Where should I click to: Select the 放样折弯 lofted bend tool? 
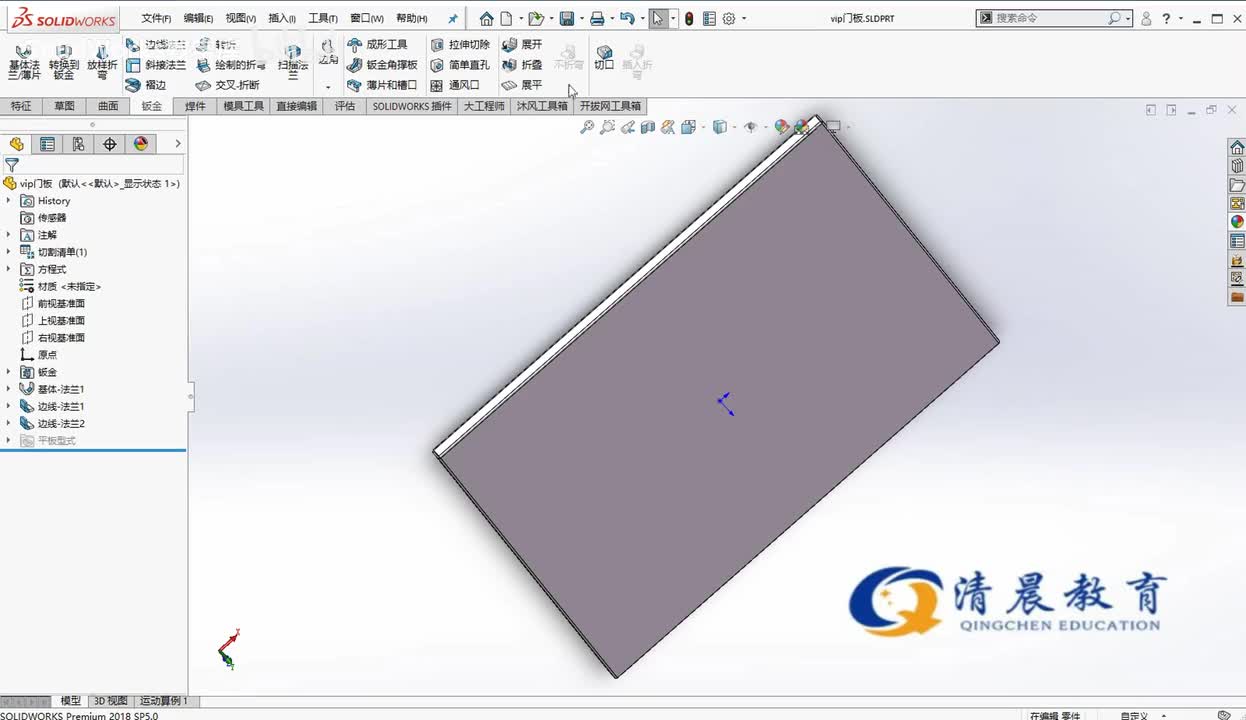(101, 62)
